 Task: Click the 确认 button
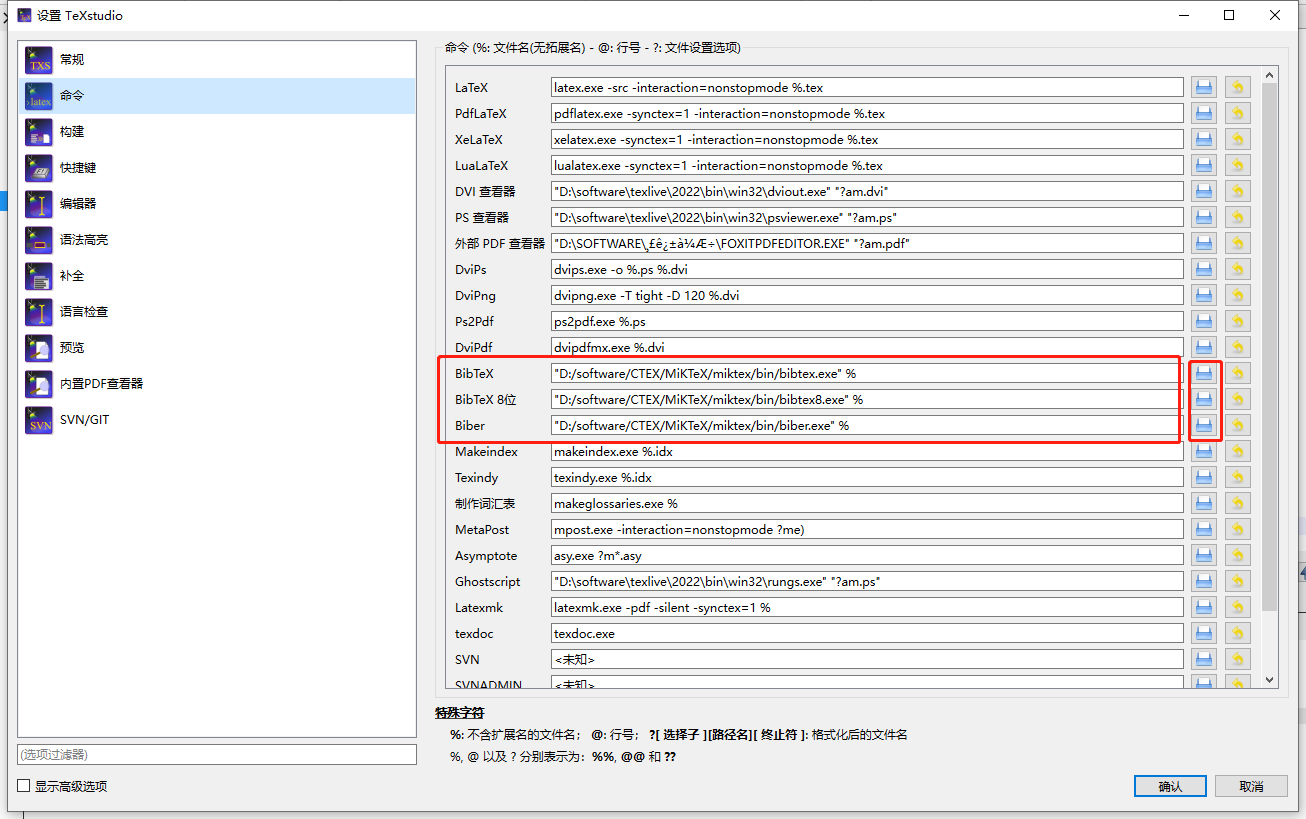(x=1169, y=786)
